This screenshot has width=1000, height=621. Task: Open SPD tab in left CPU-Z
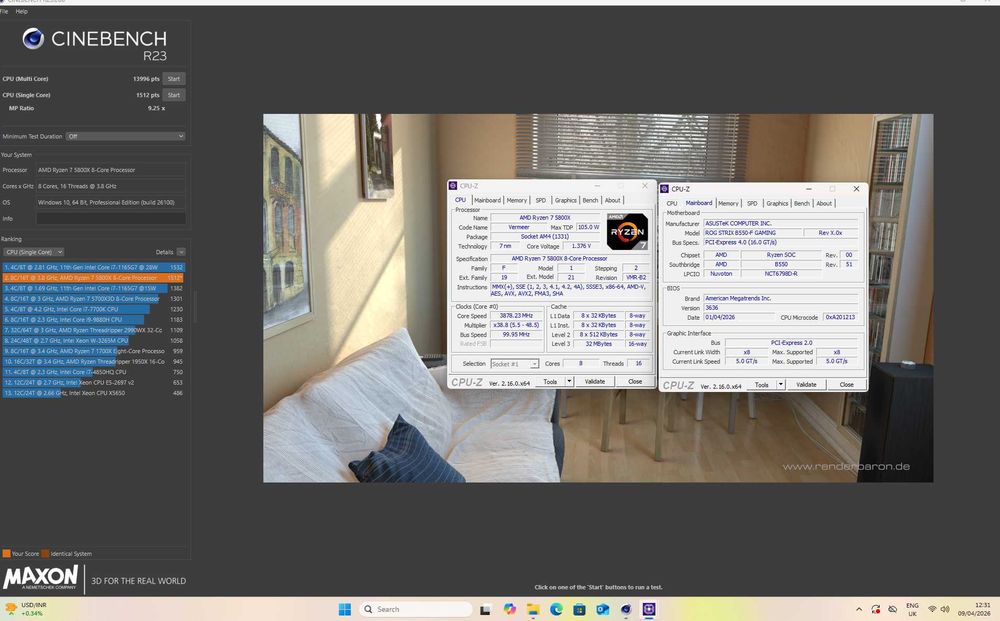[x=541, y=200]
